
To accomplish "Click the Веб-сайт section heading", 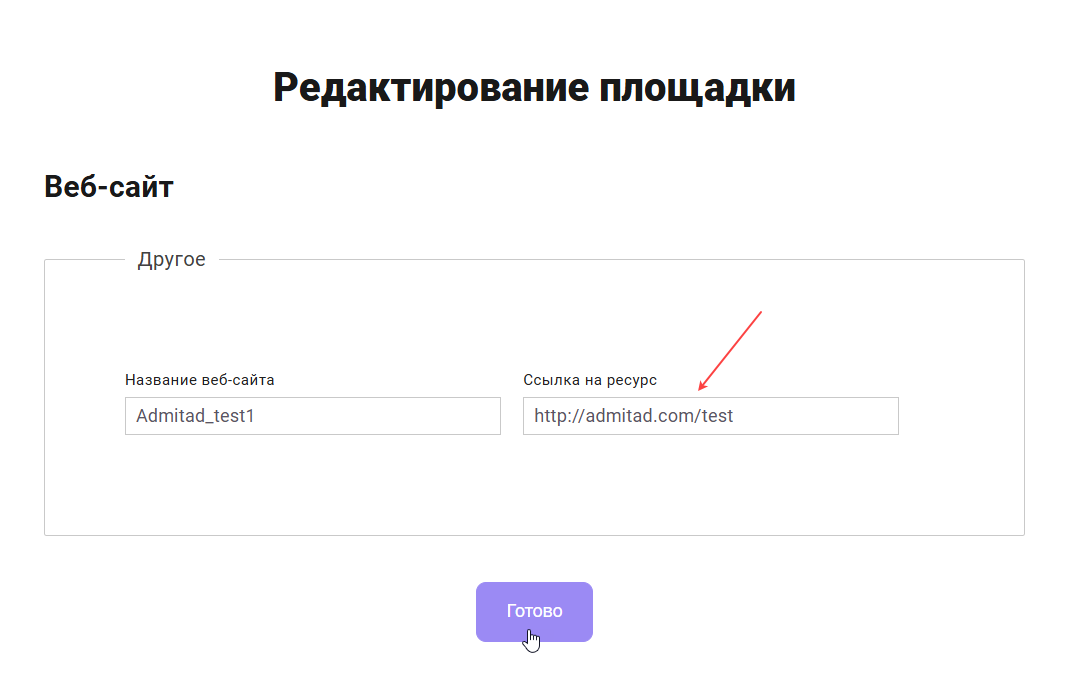I will tap(109, 186).
